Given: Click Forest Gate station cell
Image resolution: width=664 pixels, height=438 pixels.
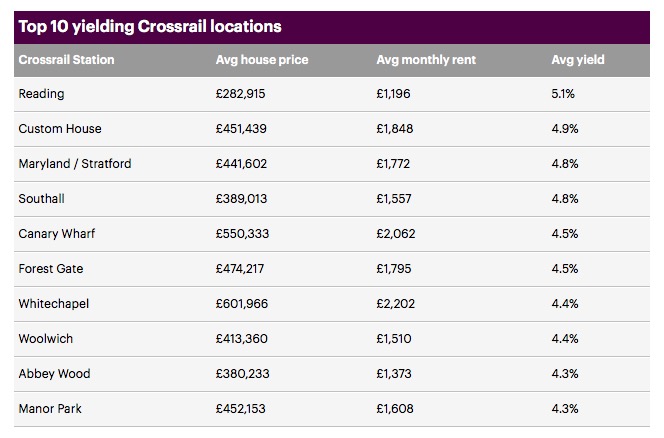Looking at the screenshot, I should (x=50, y=269).
